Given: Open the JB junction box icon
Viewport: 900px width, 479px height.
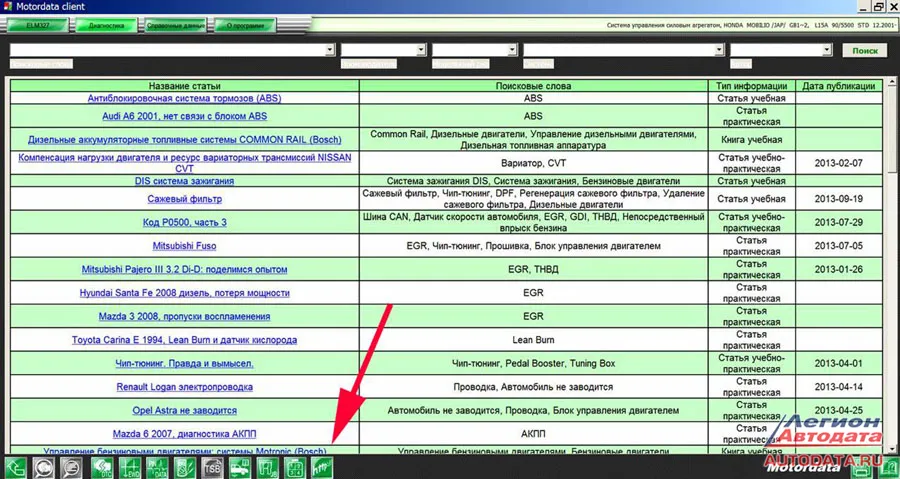Looking at the screenshot, I should (x=267, y=468).
